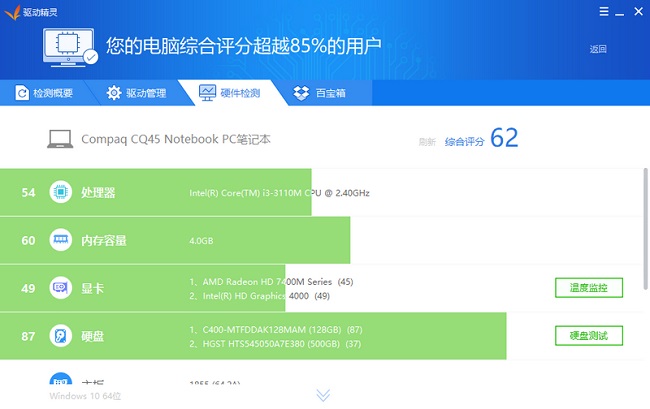Image resolution: width=650 pixels, height=409 pixels.
Task: Click the 显卡 graphics card icon
Action: (61, 288)
